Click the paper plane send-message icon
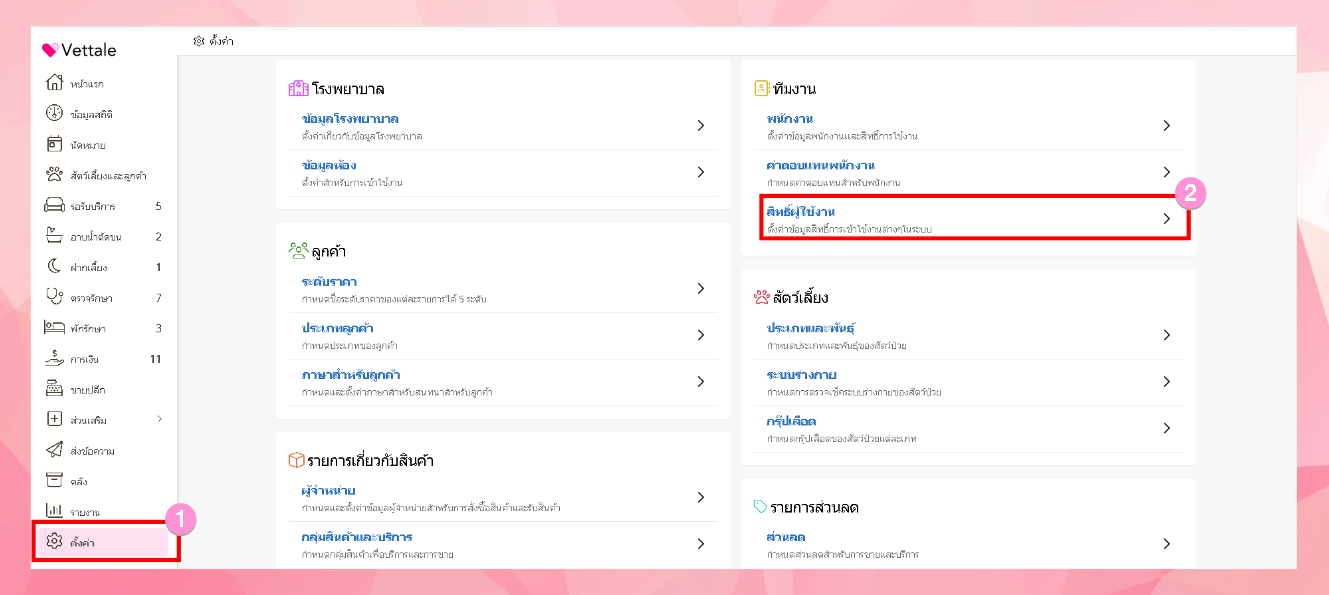Screen dimensions: 1329x595 (55, 450)
